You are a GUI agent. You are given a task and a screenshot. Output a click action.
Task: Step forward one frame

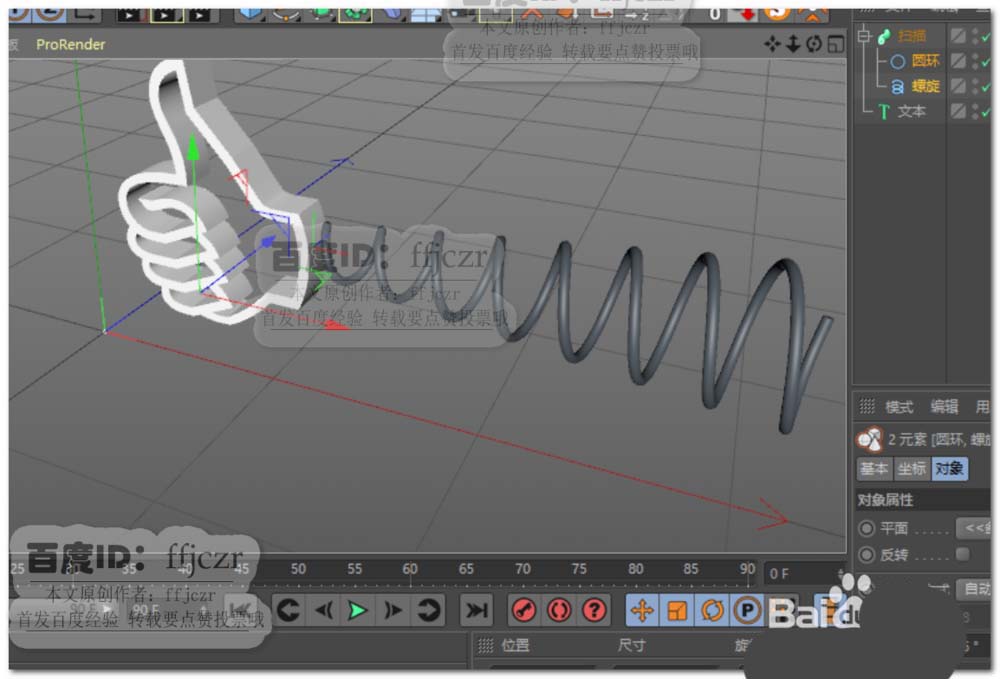(x=393, y=610)
